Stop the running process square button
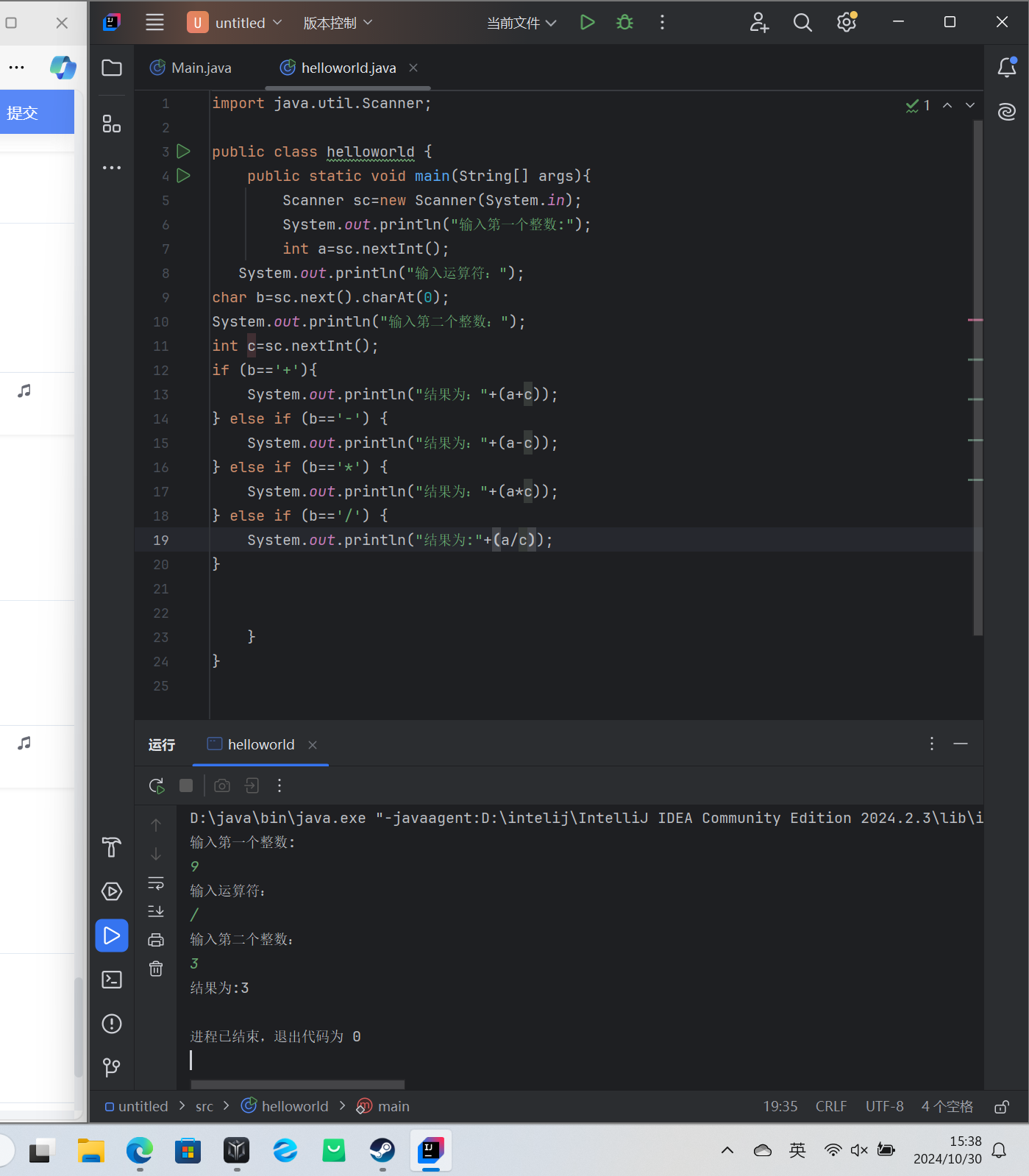Viewport: 1029px width, 1176px height. 186,785
